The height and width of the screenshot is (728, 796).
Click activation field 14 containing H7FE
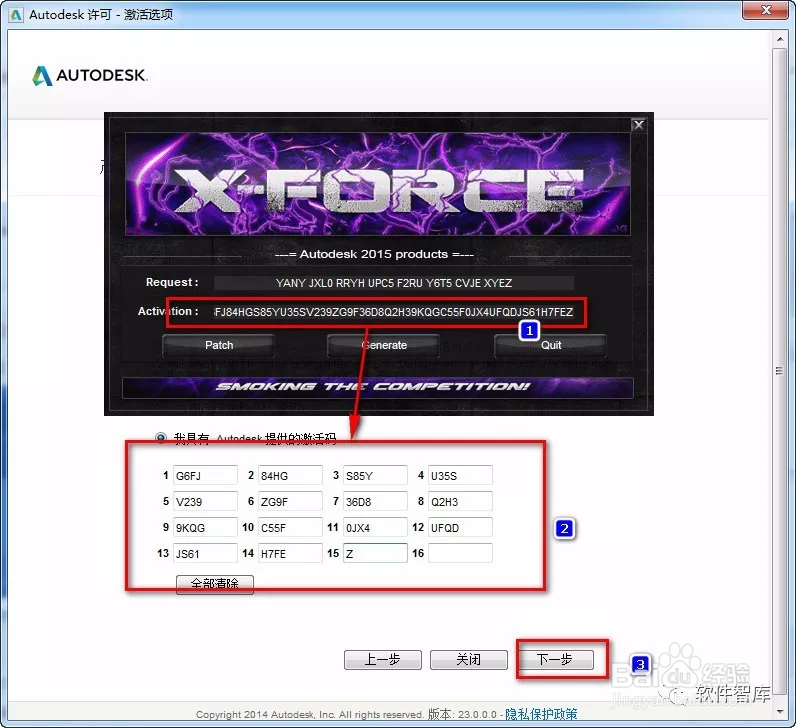click(290, 553)
